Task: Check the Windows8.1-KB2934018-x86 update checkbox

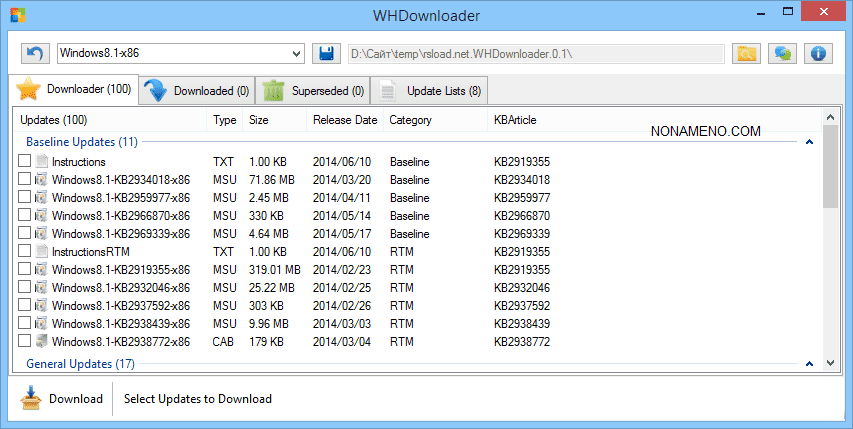Action: 25,180
